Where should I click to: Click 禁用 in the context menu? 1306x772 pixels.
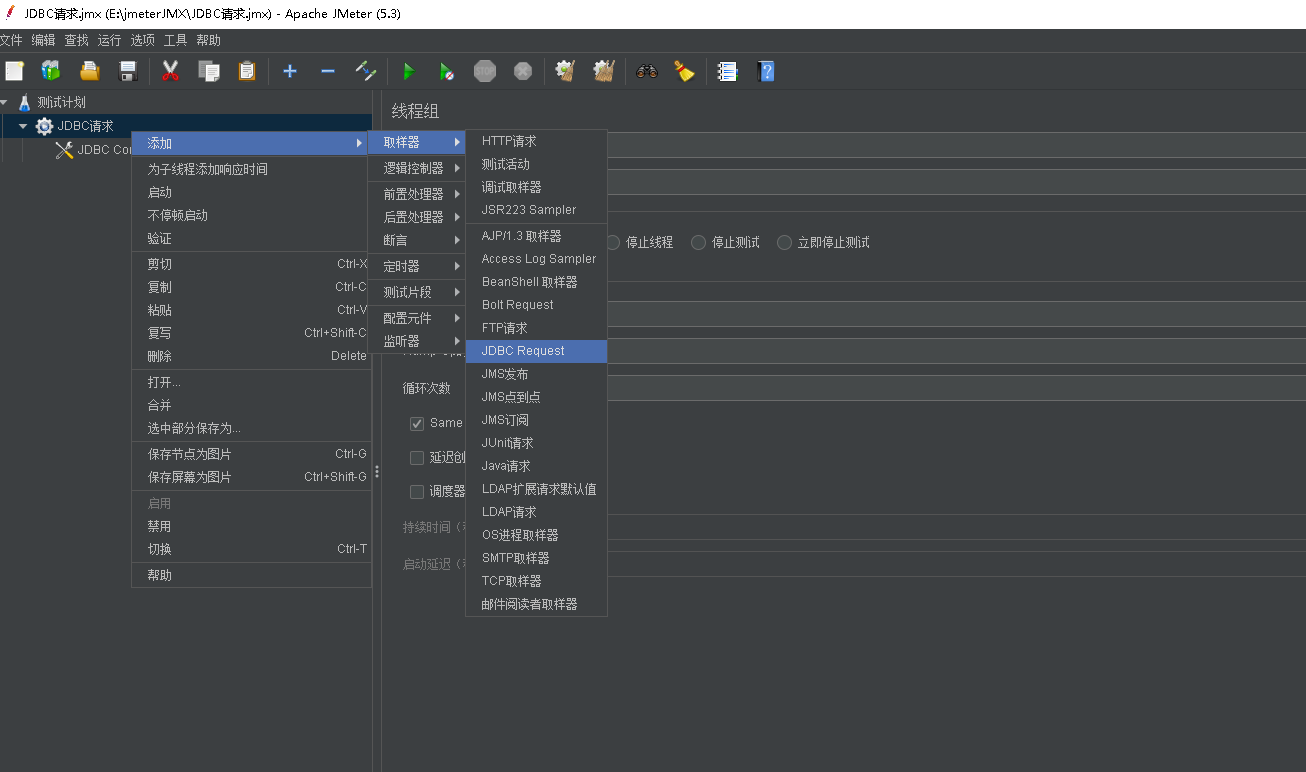[x=251, y=526]
